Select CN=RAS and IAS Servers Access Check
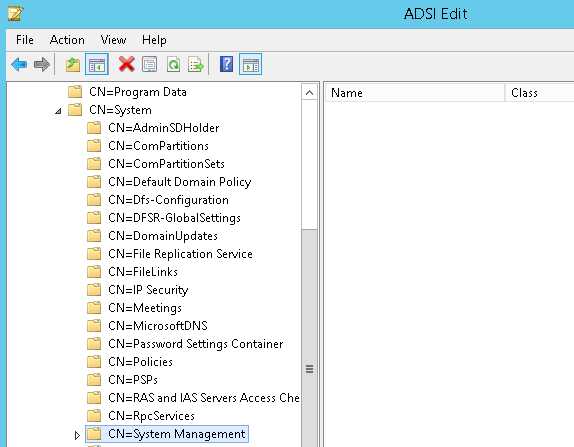 tap(204, 398)
